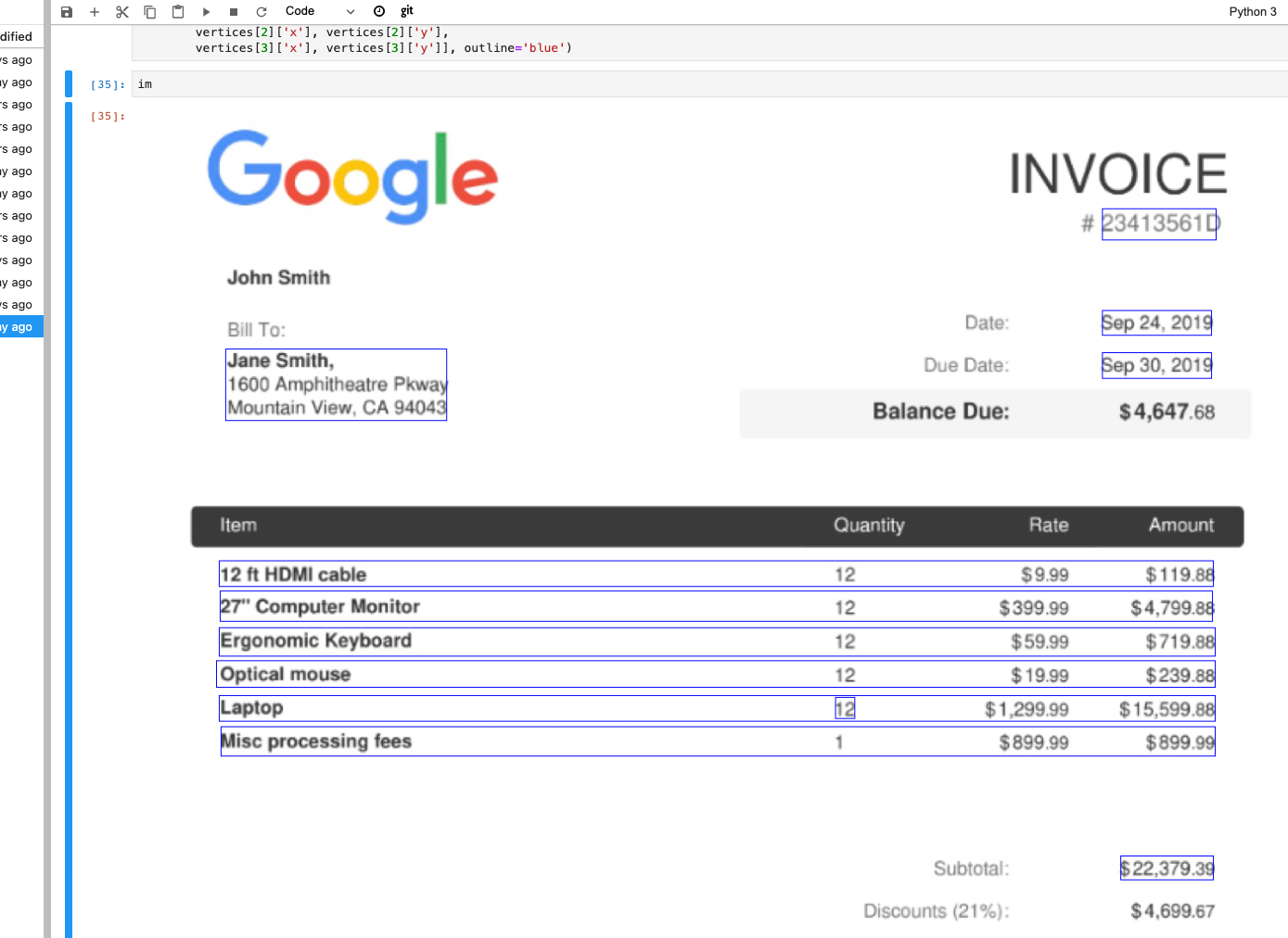Cut the selected cell using the scissors icon
The image size is (1288, 938).
tap(122, 12)
